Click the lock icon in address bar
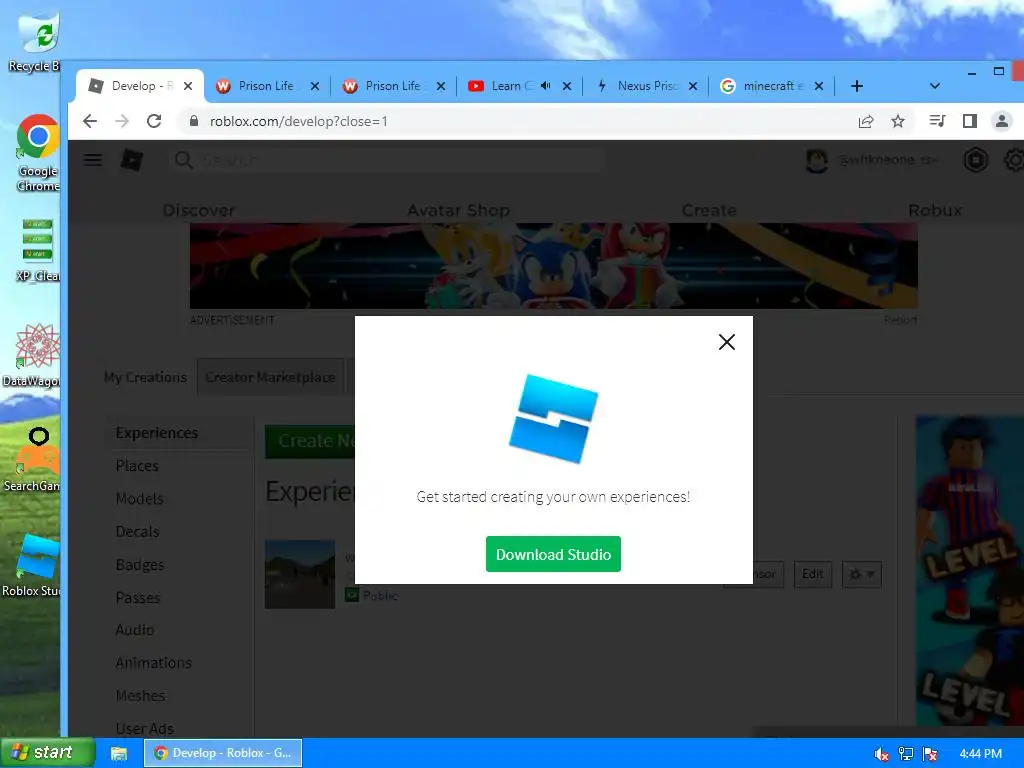1024x768 pixels. tap(193, 121)
